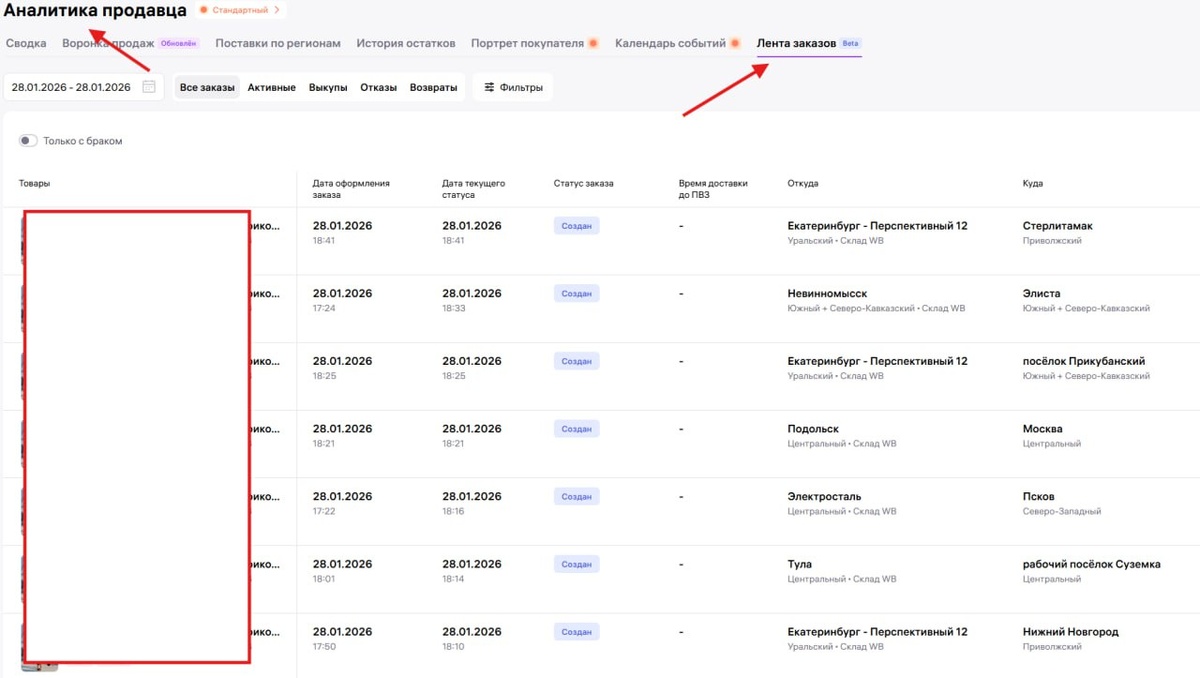Show Возвраты orders

click(x=433, y=88)
